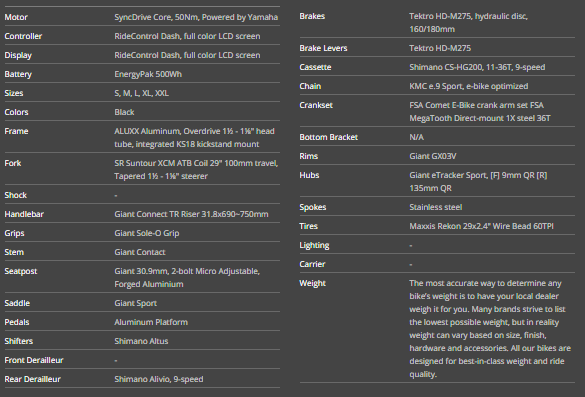Screen dimensions: 585x397
Task: Click the 'Tires' spec label
Action: [x=309, y=226]
